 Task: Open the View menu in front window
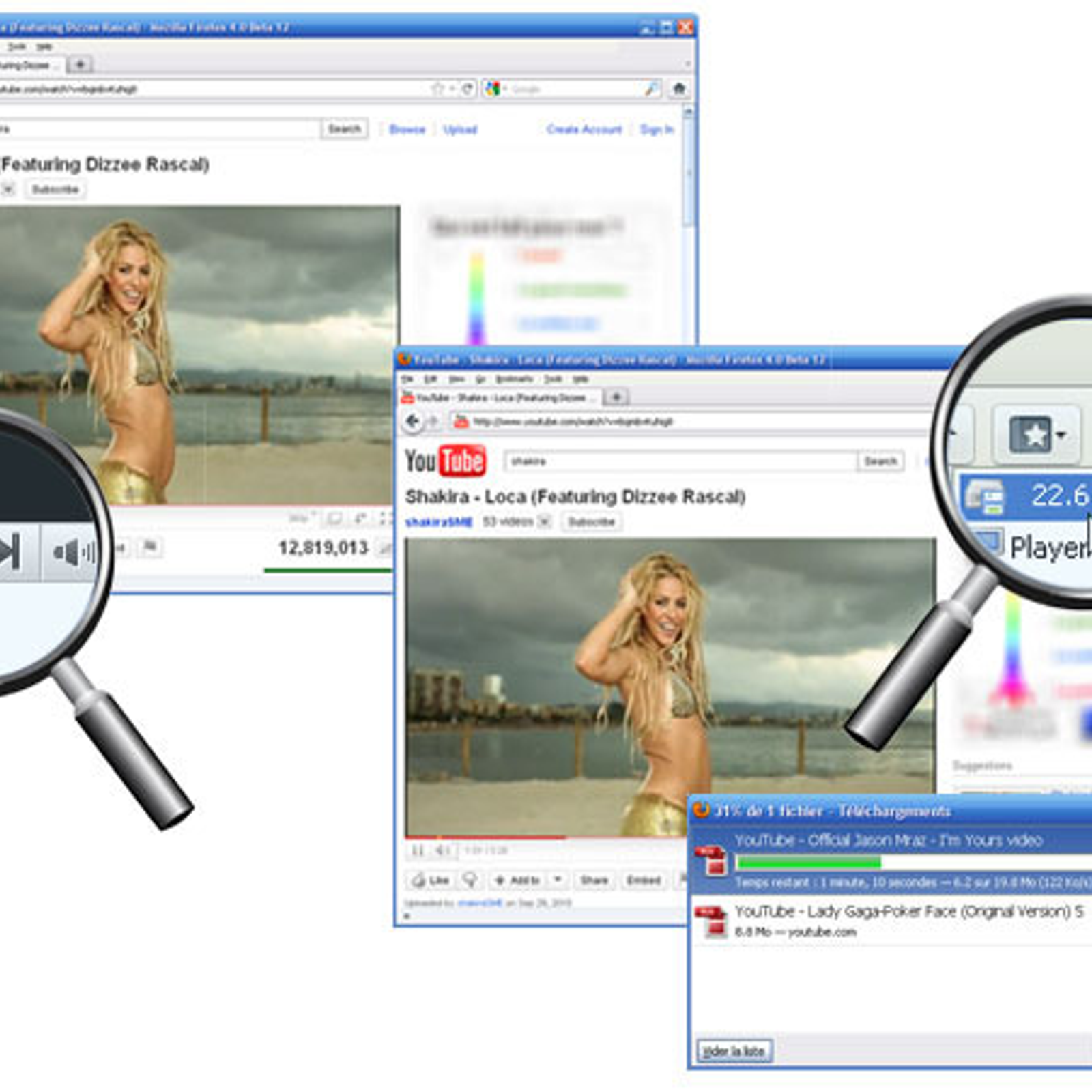coord(457,379)
